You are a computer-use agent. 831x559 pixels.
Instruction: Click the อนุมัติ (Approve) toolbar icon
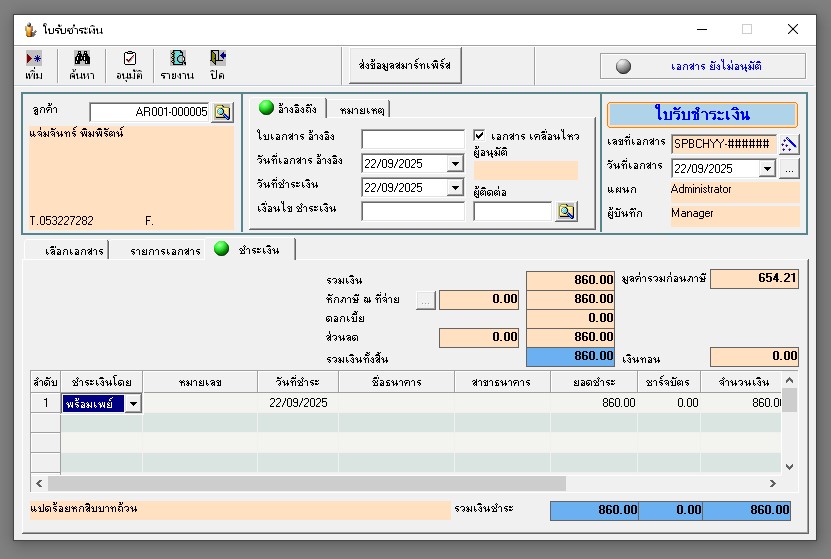click(129, 65)
